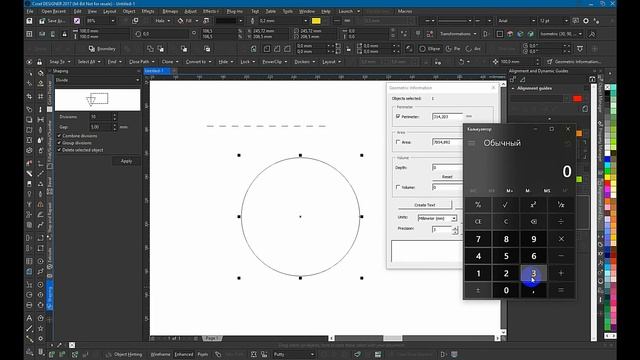Click the calculator decimal comma key
This screenshot has width=640, height=360.
click(x=533, y=290)
